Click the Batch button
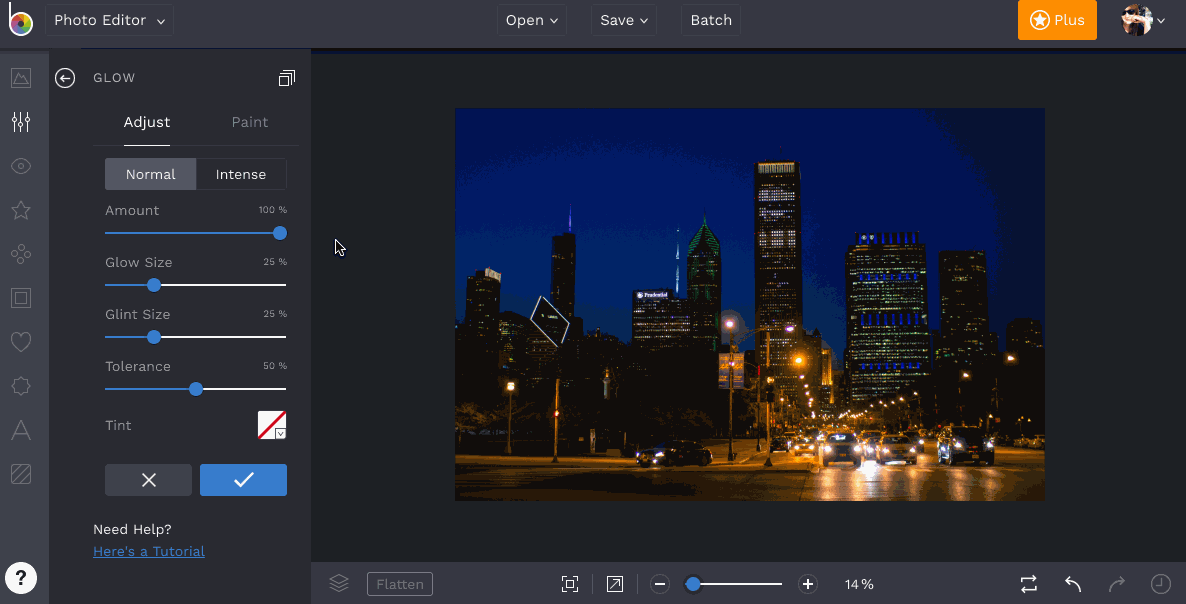This screenshot has width=1186, height=604. click(x=711, y=20)
